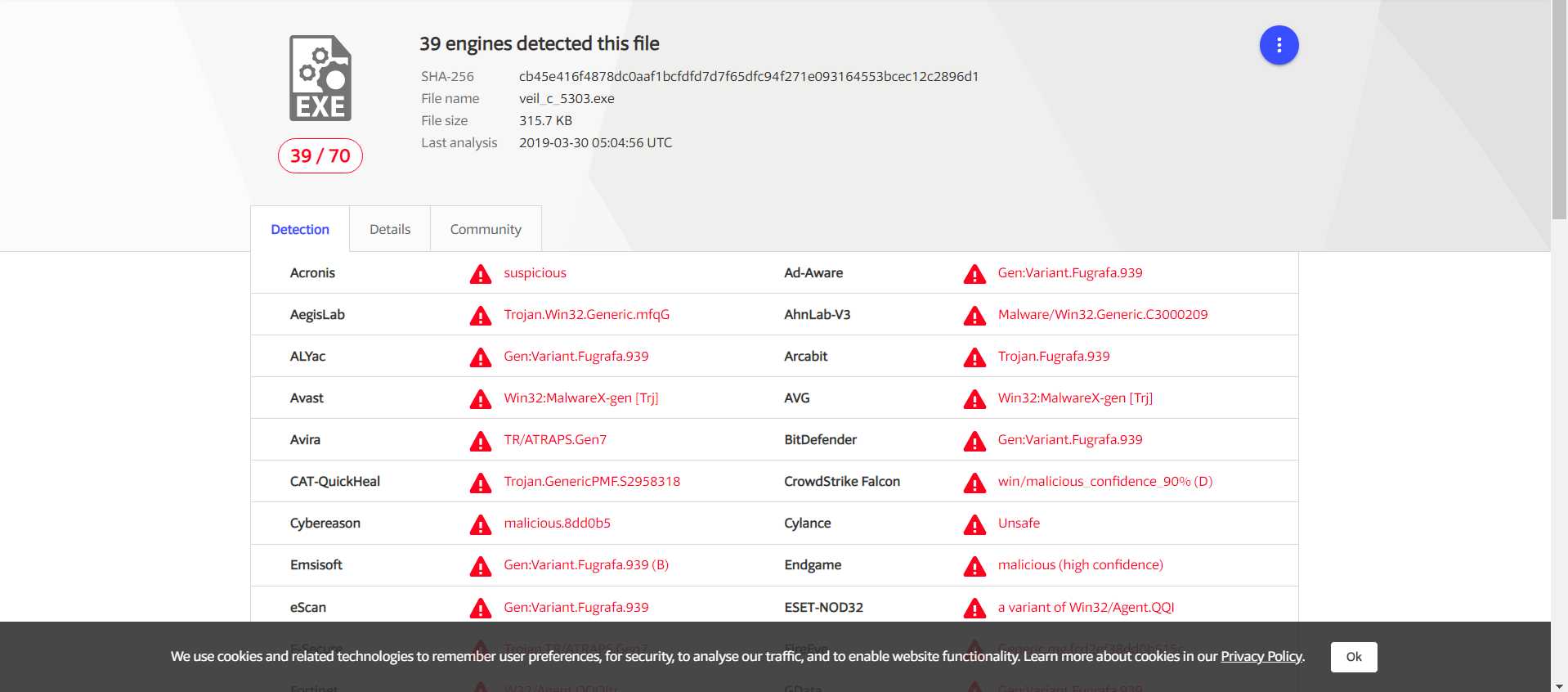Click CrowdStrike result win/malicious_confidence_90% (D)

(x=1104, y=481)
